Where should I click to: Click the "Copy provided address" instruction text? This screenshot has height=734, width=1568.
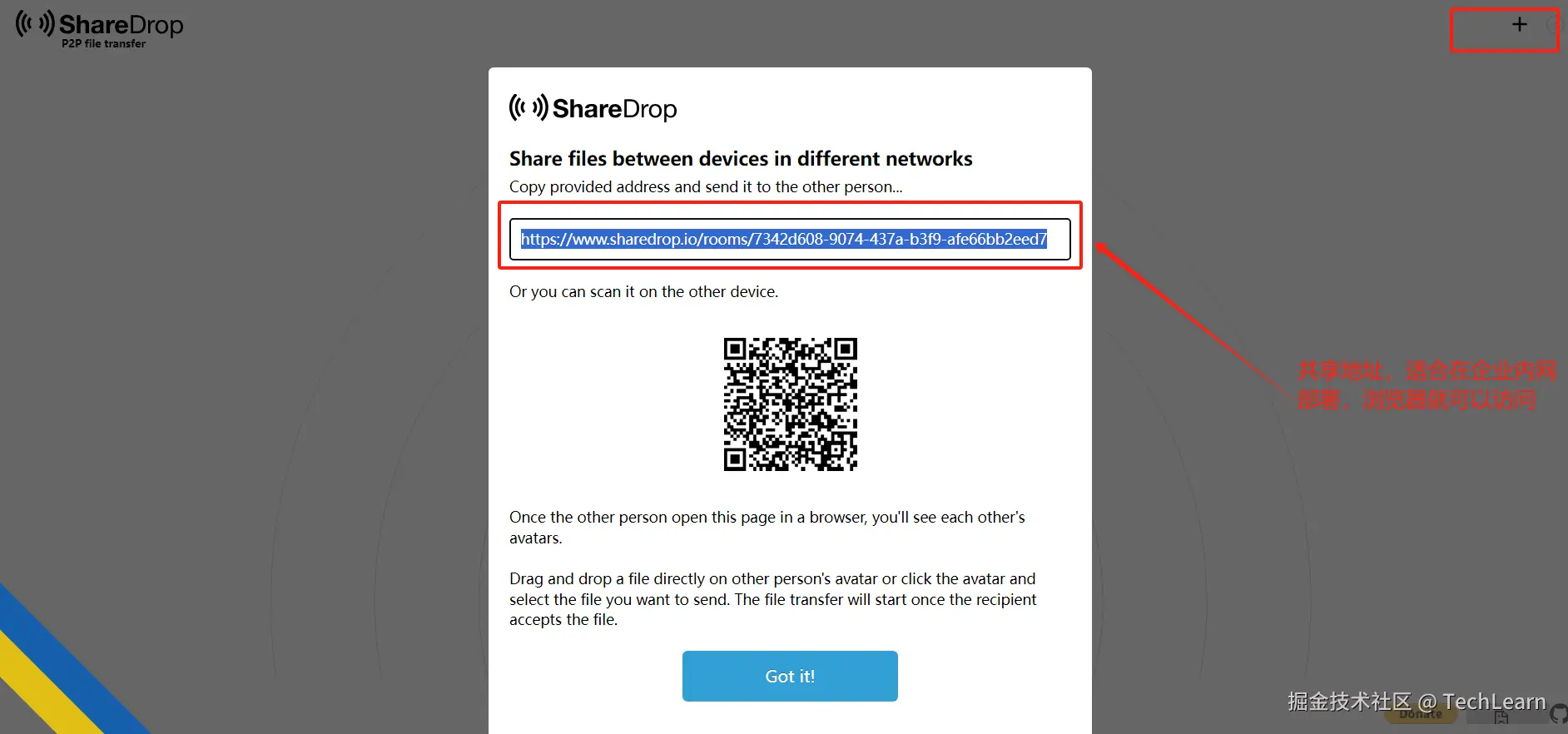click(x=706, y=187)
